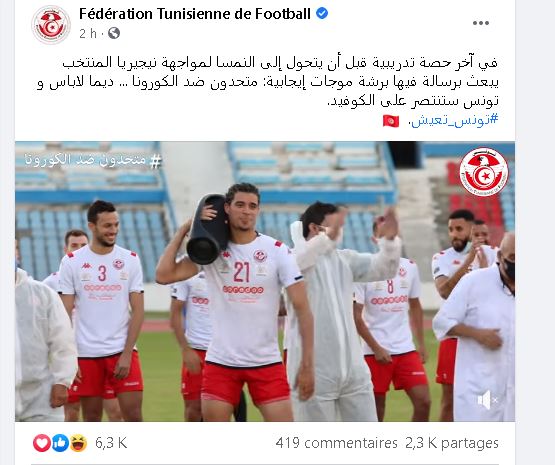Click the Tunisian flag emoji in post
The image size is (555, 465).
coord(391,121)
